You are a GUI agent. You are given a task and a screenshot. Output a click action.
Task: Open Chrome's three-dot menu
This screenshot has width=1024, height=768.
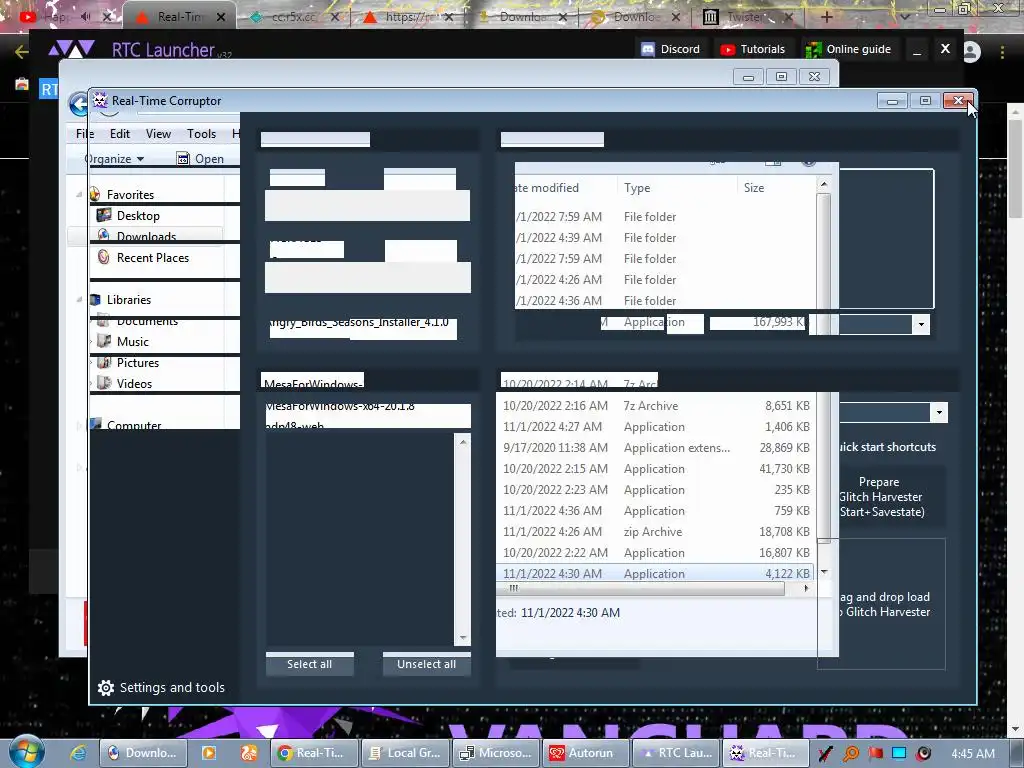click(x=1002, y=52)
